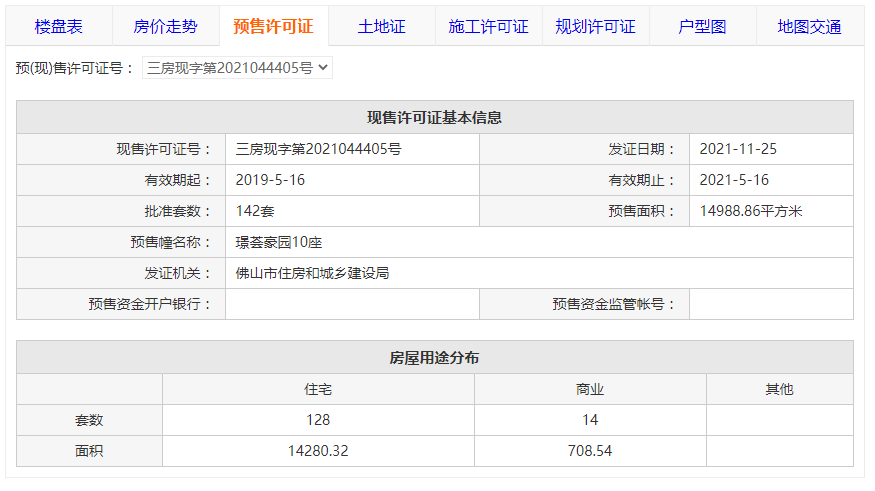Image resolution: width=875 pixels, height=491 pixels.
Task: Open the 施工许可证 tab
Action: pyautogui.click(x=488, y=27)
